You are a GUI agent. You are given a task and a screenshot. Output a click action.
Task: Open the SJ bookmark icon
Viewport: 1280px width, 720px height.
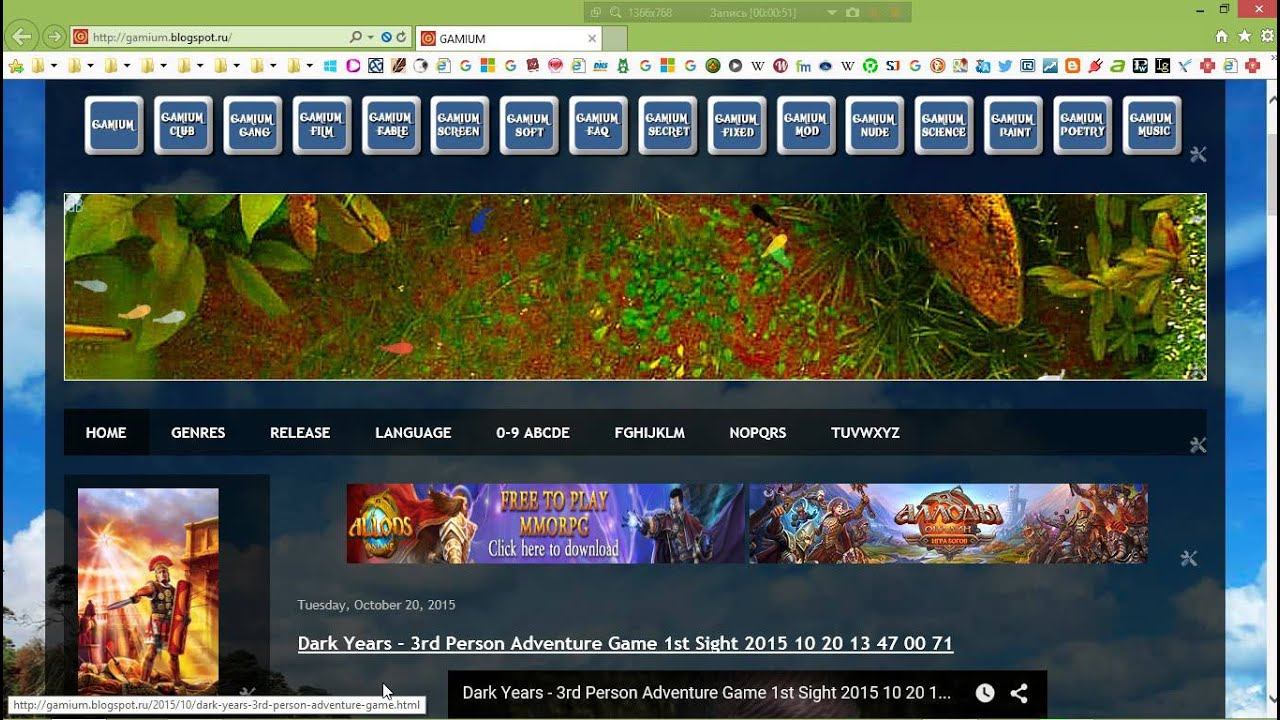[x=892, y=66]
